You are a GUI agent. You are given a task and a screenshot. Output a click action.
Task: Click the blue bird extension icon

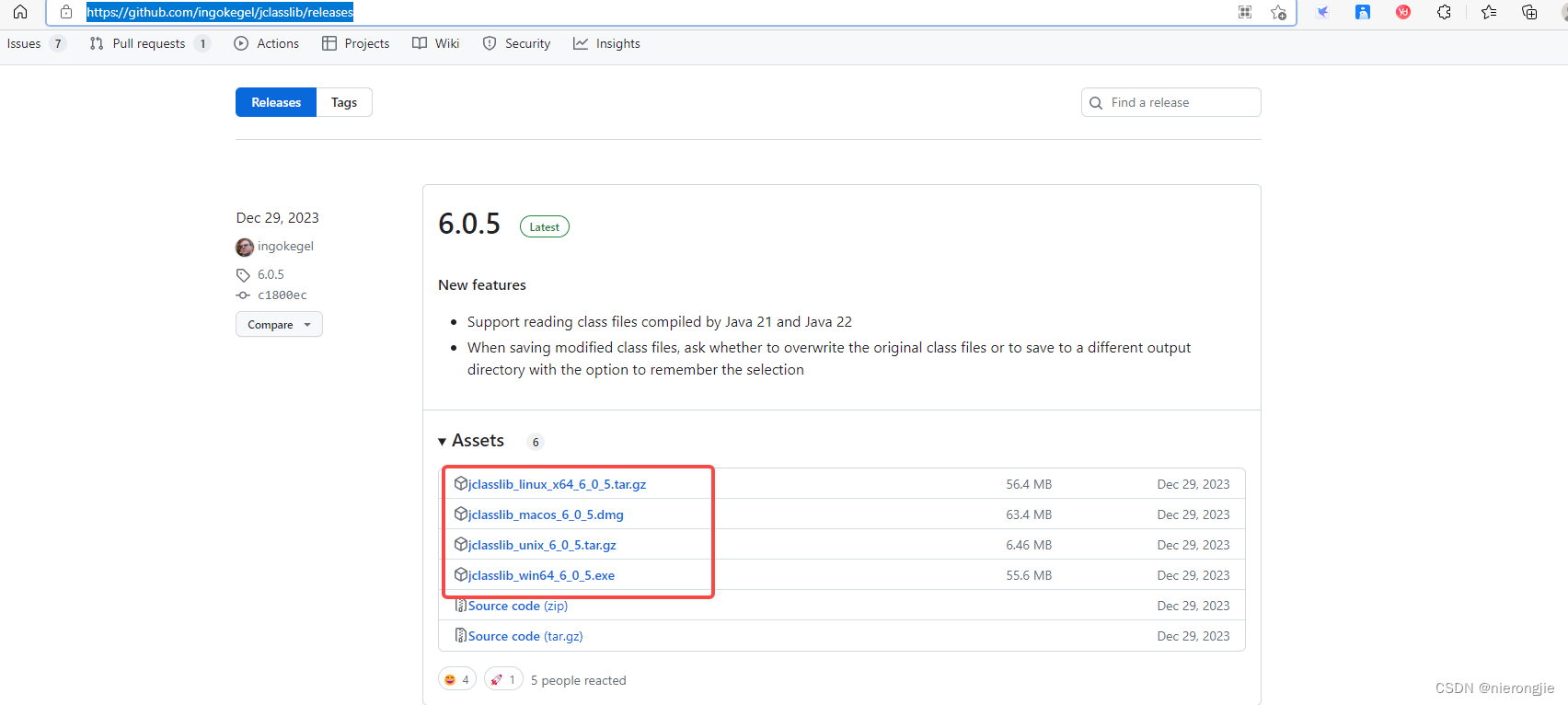[1322, 12]
